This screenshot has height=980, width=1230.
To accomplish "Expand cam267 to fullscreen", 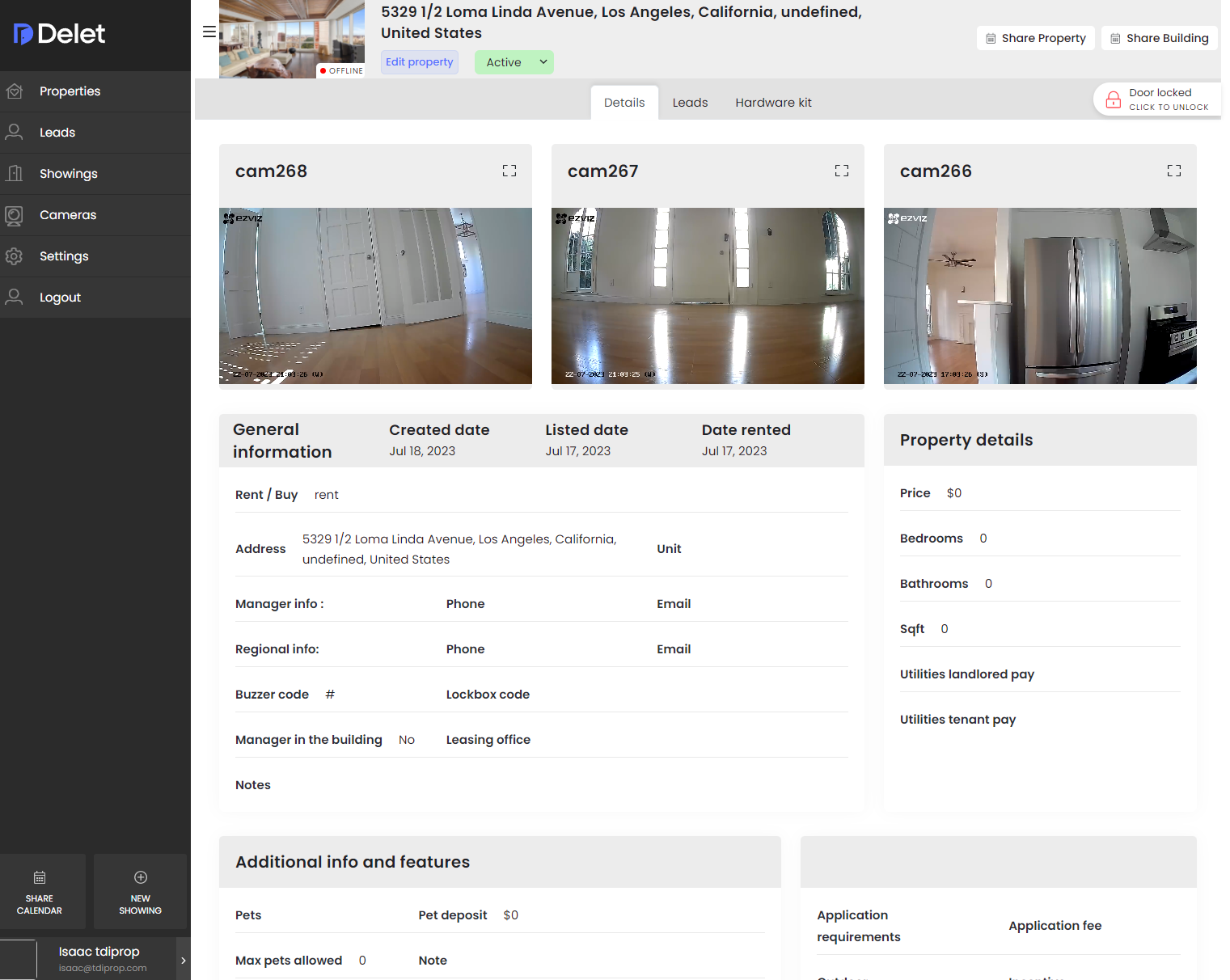I will pos(842,171).
